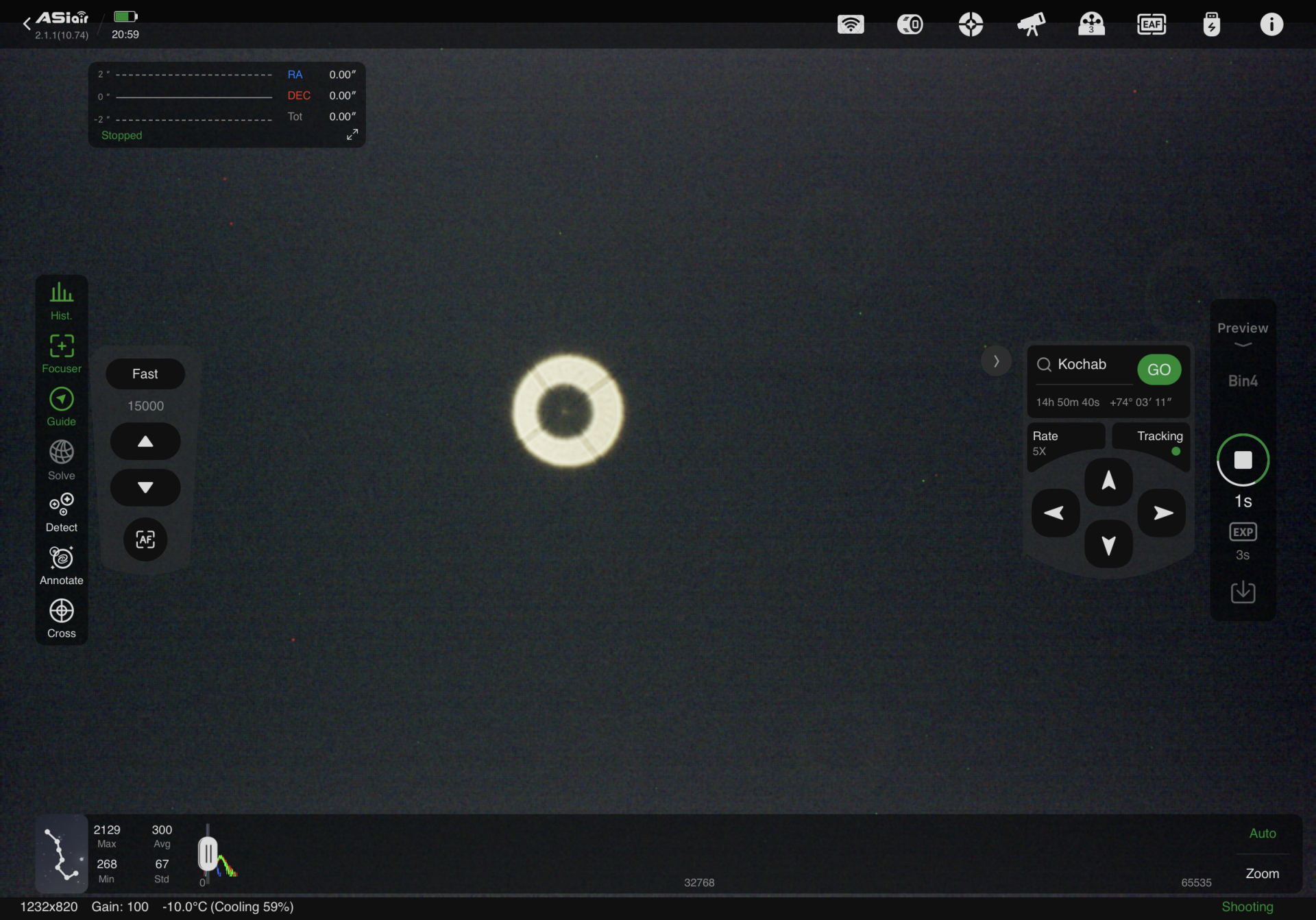The width and height of the screenshot is (1316, 920).
Task: Go back using the arrow beside ASIAIR logo
Action: click(x=26, y=24)
